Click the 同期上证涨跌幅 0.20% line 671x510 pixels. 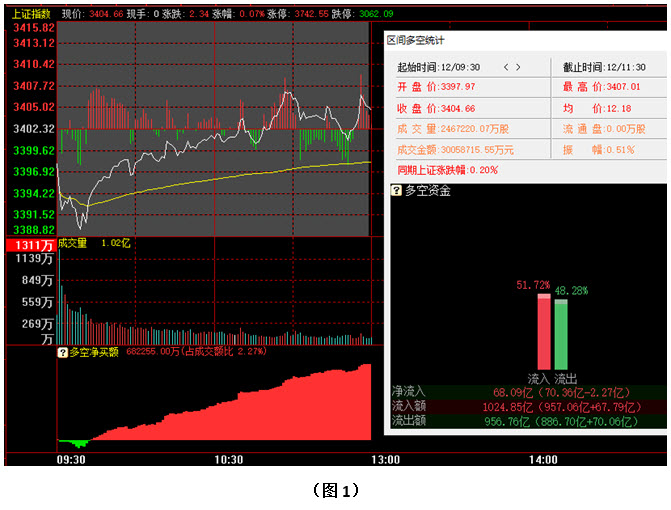(448, 170)
